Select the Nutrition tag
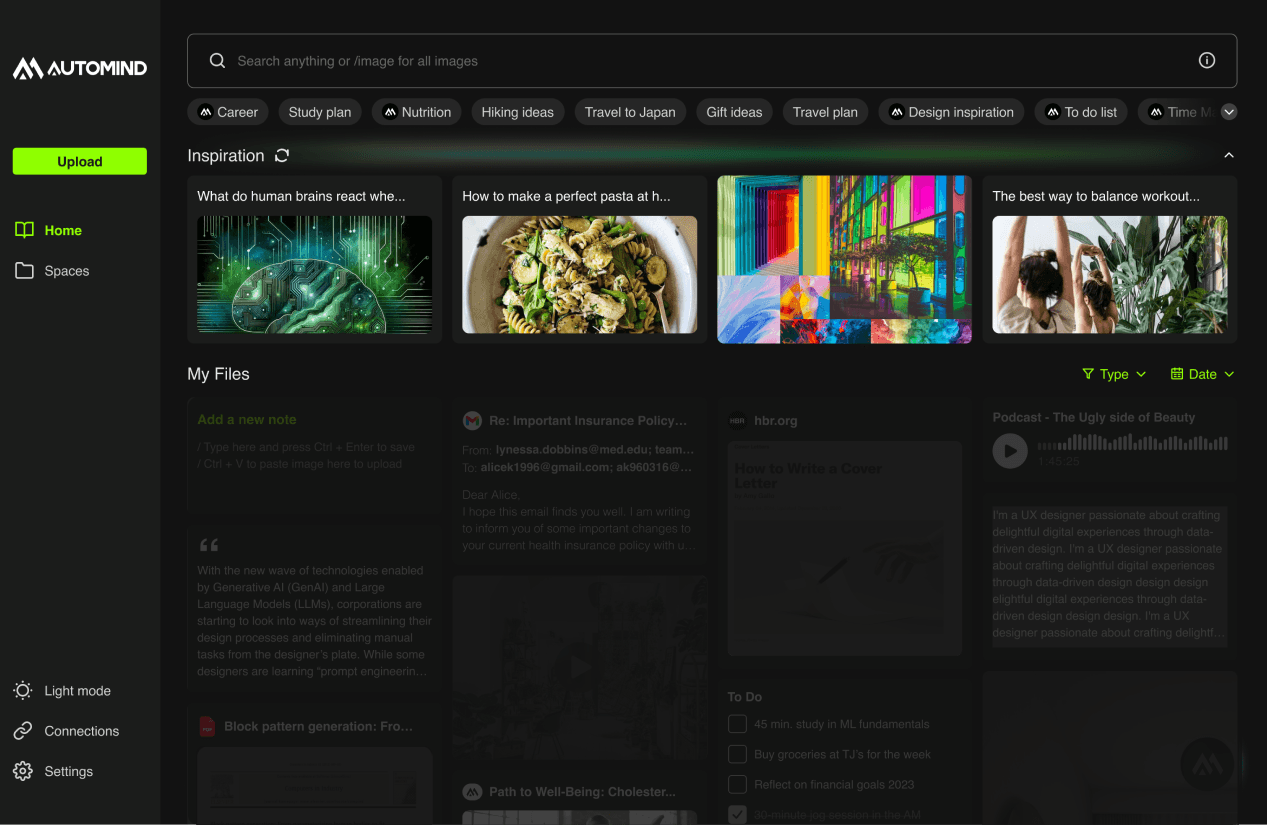 click(417, 112)
